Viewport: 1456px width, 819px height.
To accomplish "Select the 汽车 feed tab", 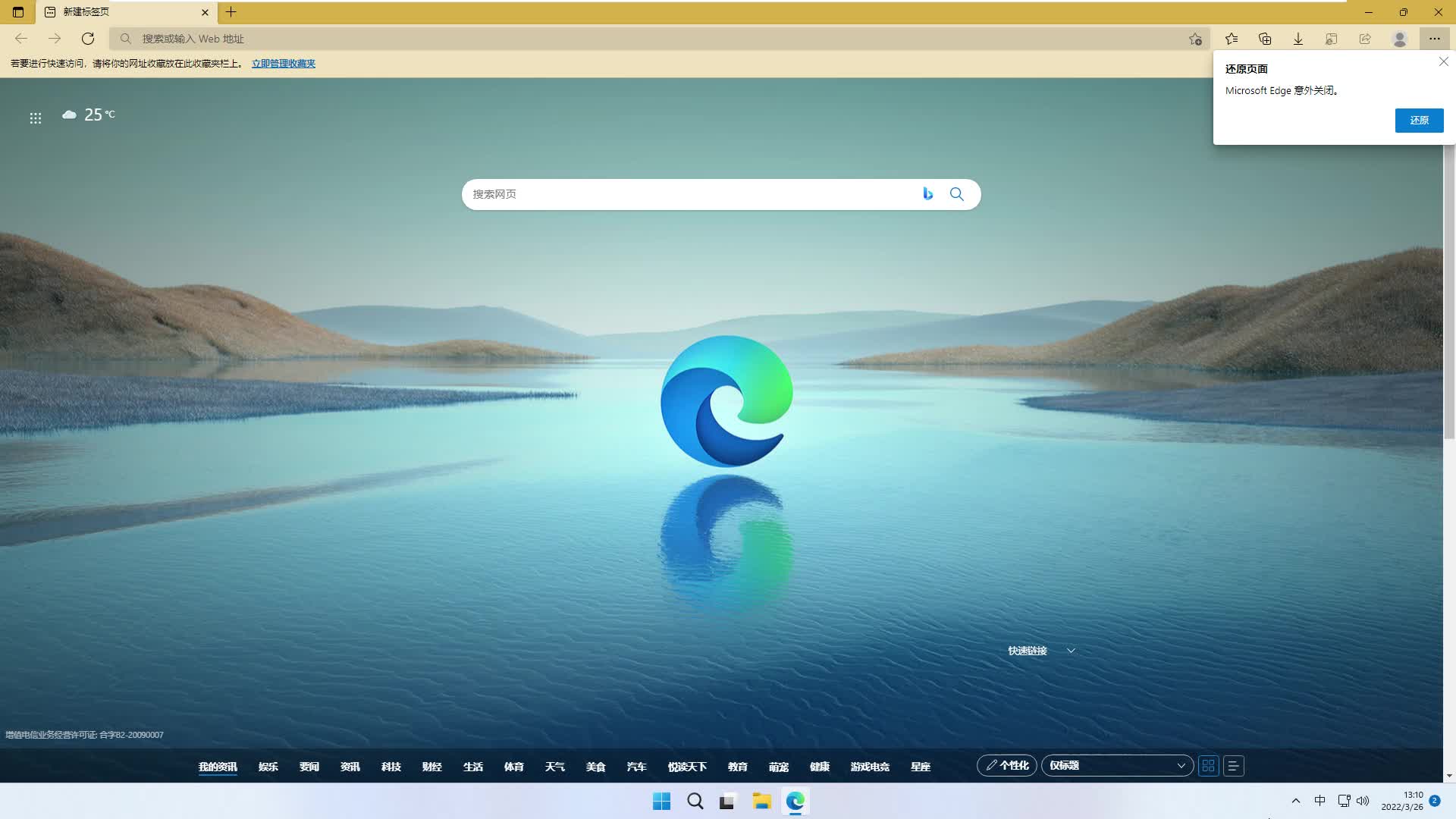I will 637,767.
